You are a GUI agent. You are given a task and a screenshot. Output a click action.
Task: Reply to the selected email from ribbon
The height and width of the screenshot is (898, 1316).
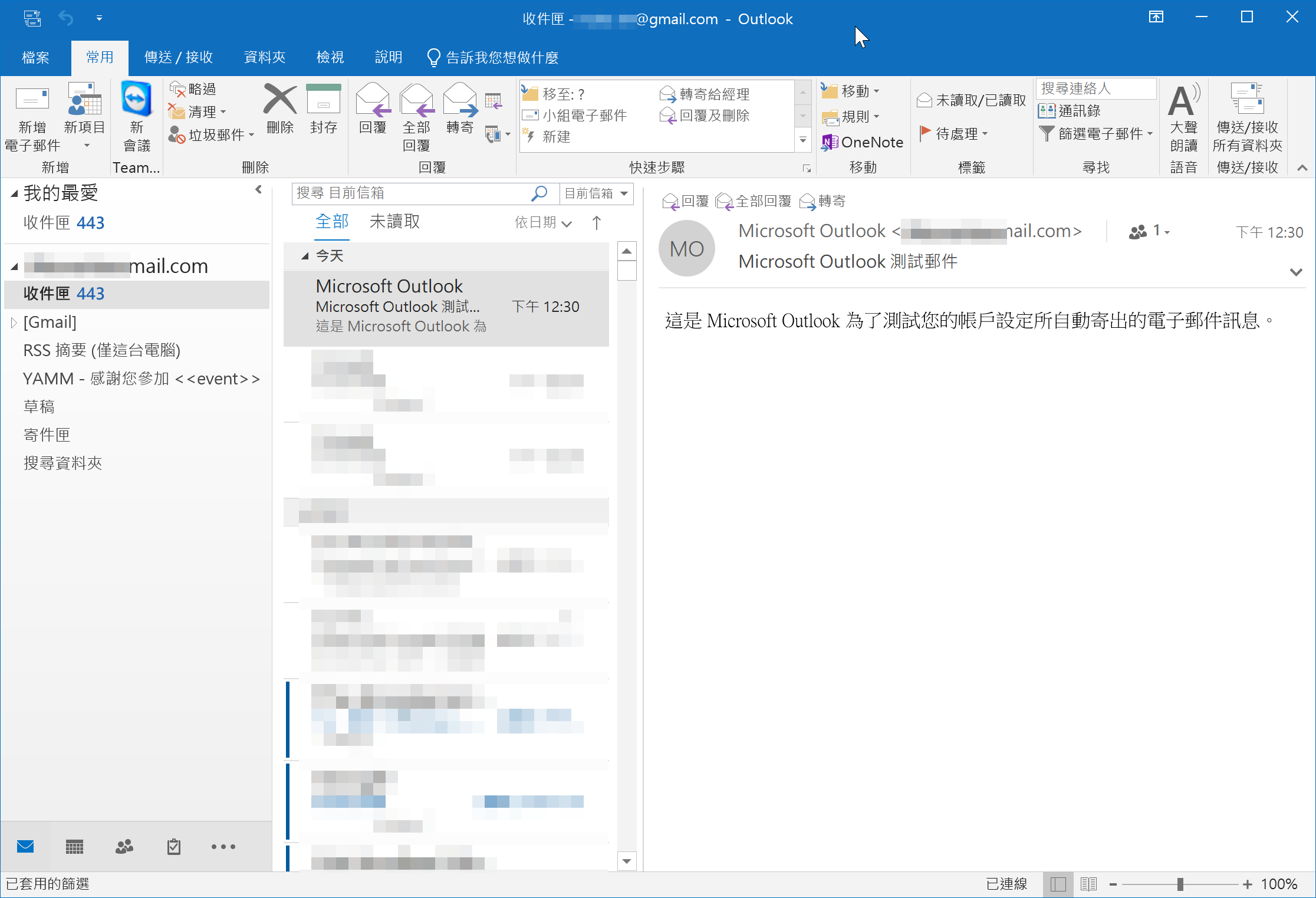click(x=373, y=109)
